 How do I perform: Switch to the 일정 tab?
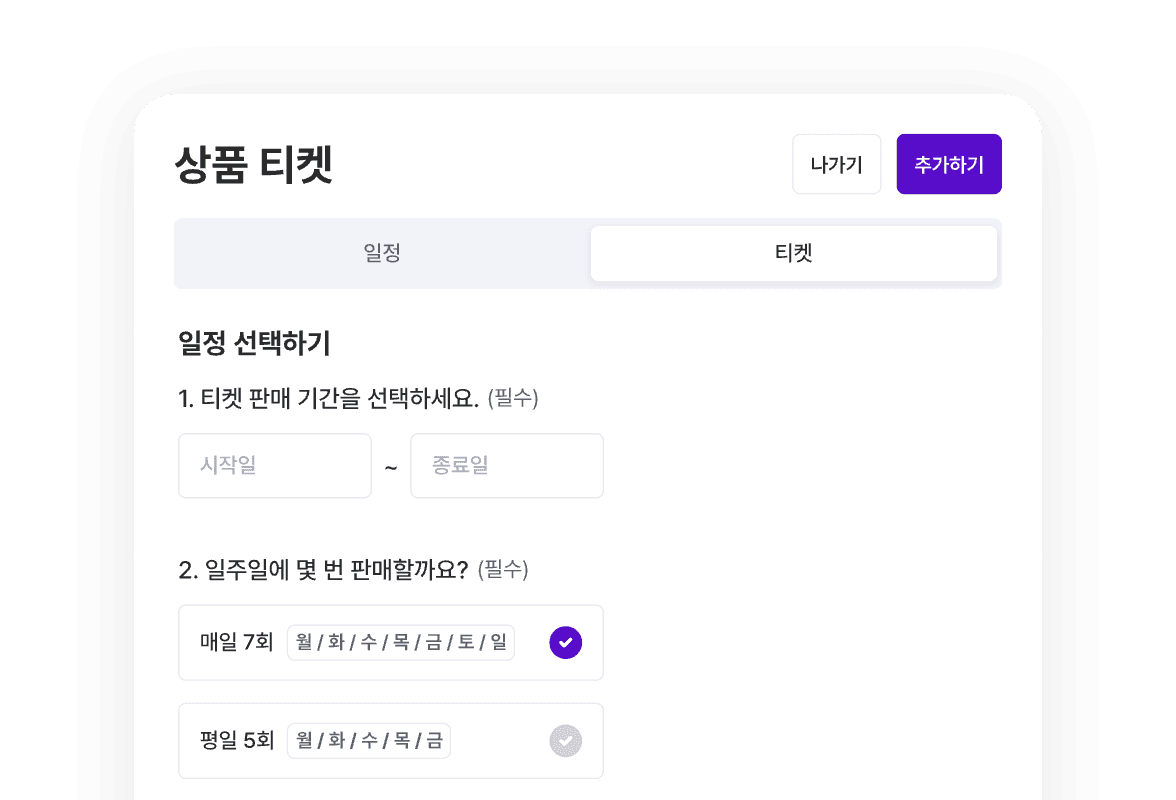click(382, 253)
